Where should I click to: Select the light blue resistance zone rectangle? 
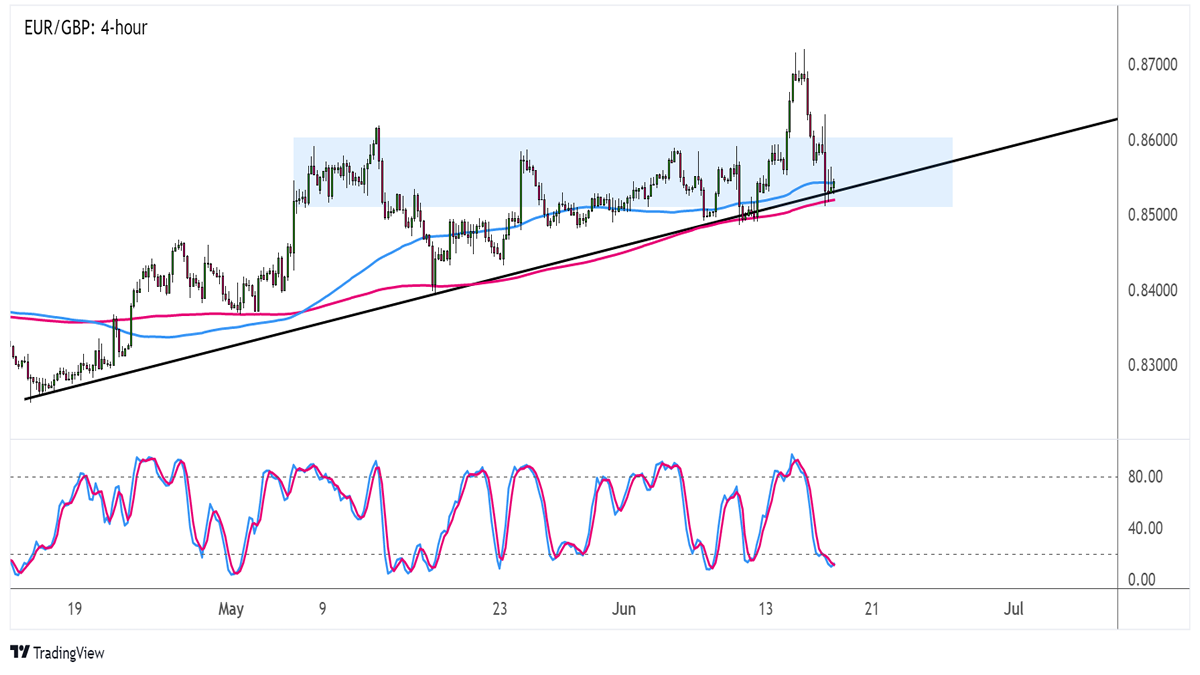coord(622,172)
